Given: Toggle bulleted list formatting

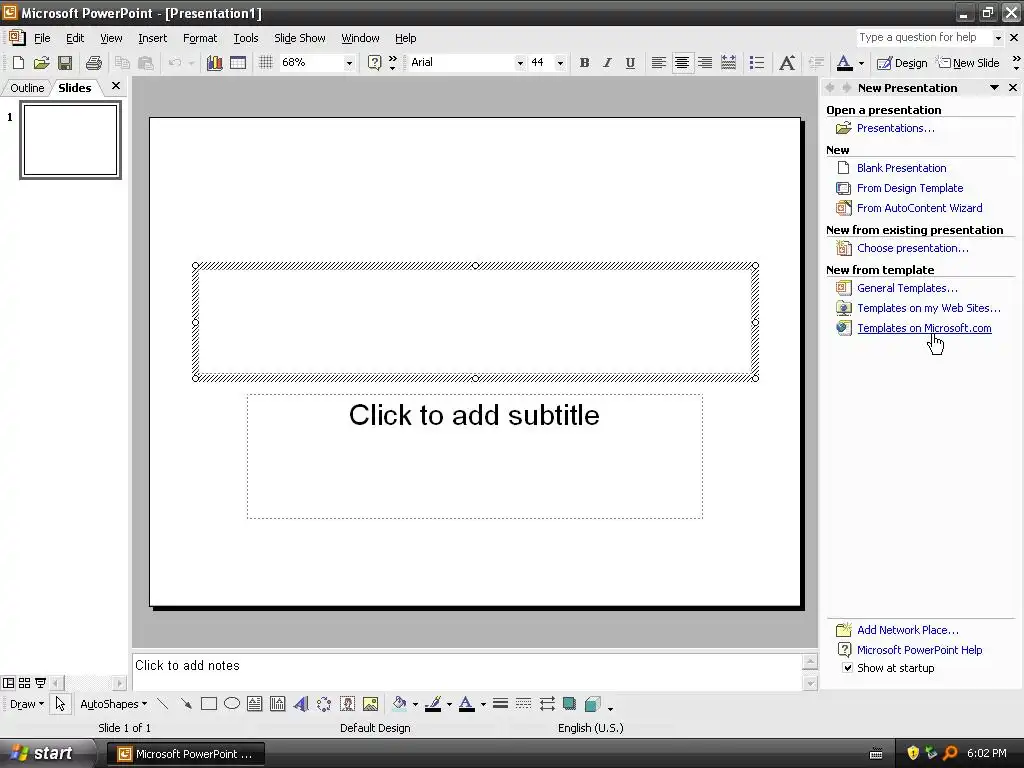Looking at the screenshot, I should click(x=756, y=63).
